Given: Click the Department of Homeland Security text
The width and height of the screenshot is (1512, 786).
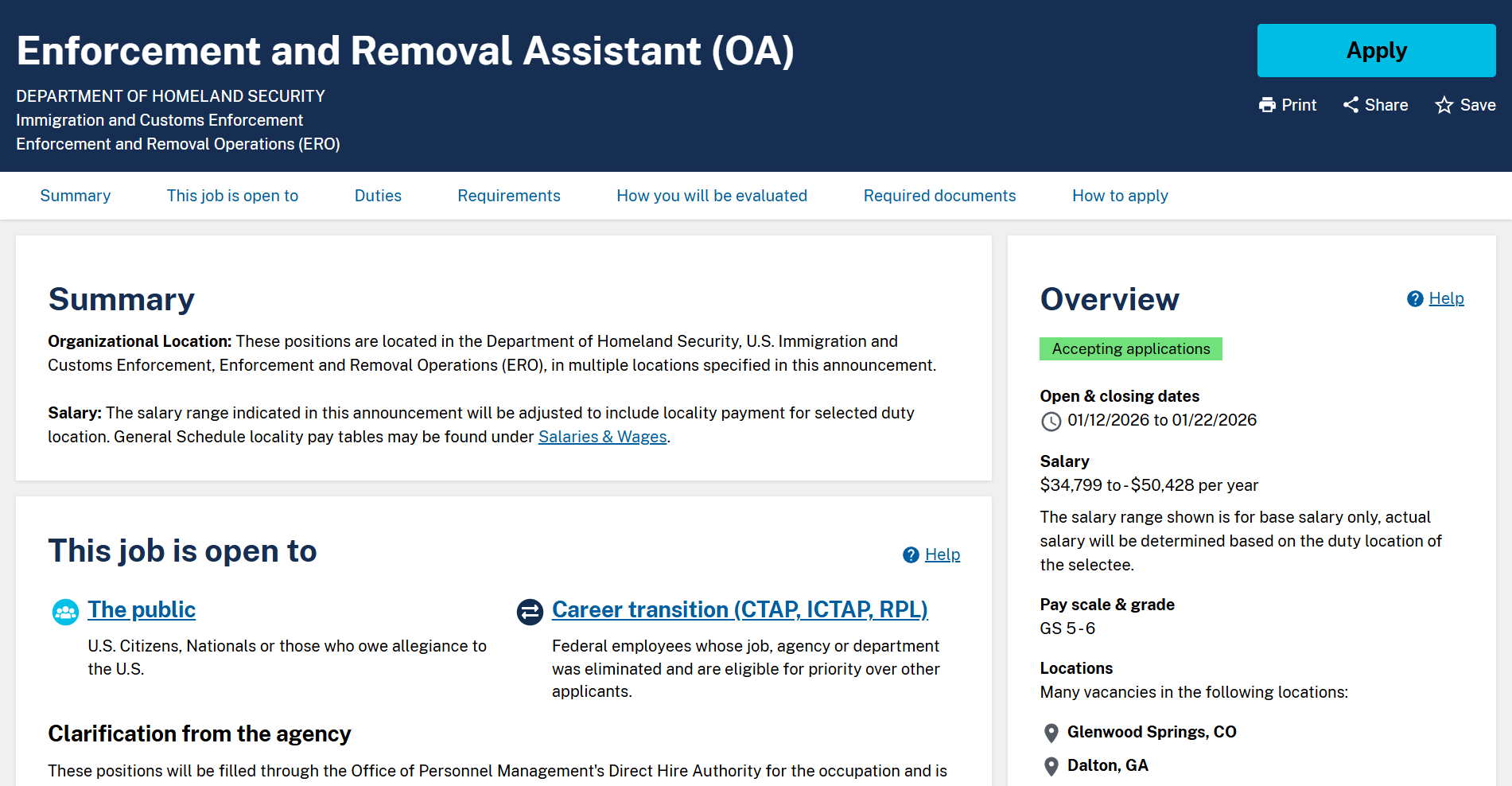Looking at the screenshot, I should [170, 96].
